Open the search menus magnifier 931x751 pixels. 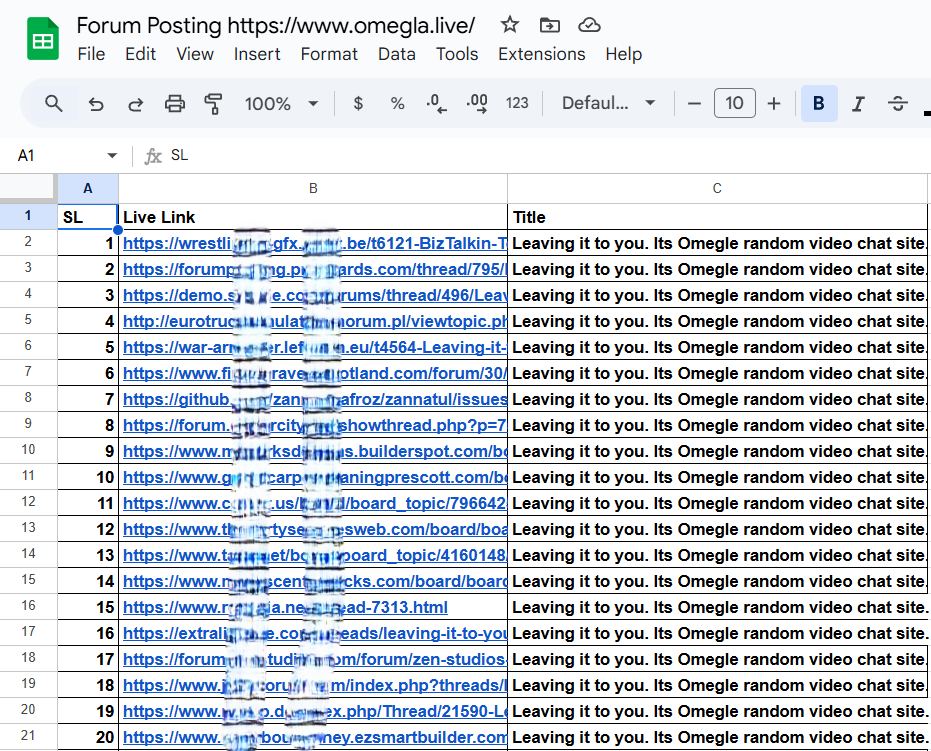coord(54,103)
